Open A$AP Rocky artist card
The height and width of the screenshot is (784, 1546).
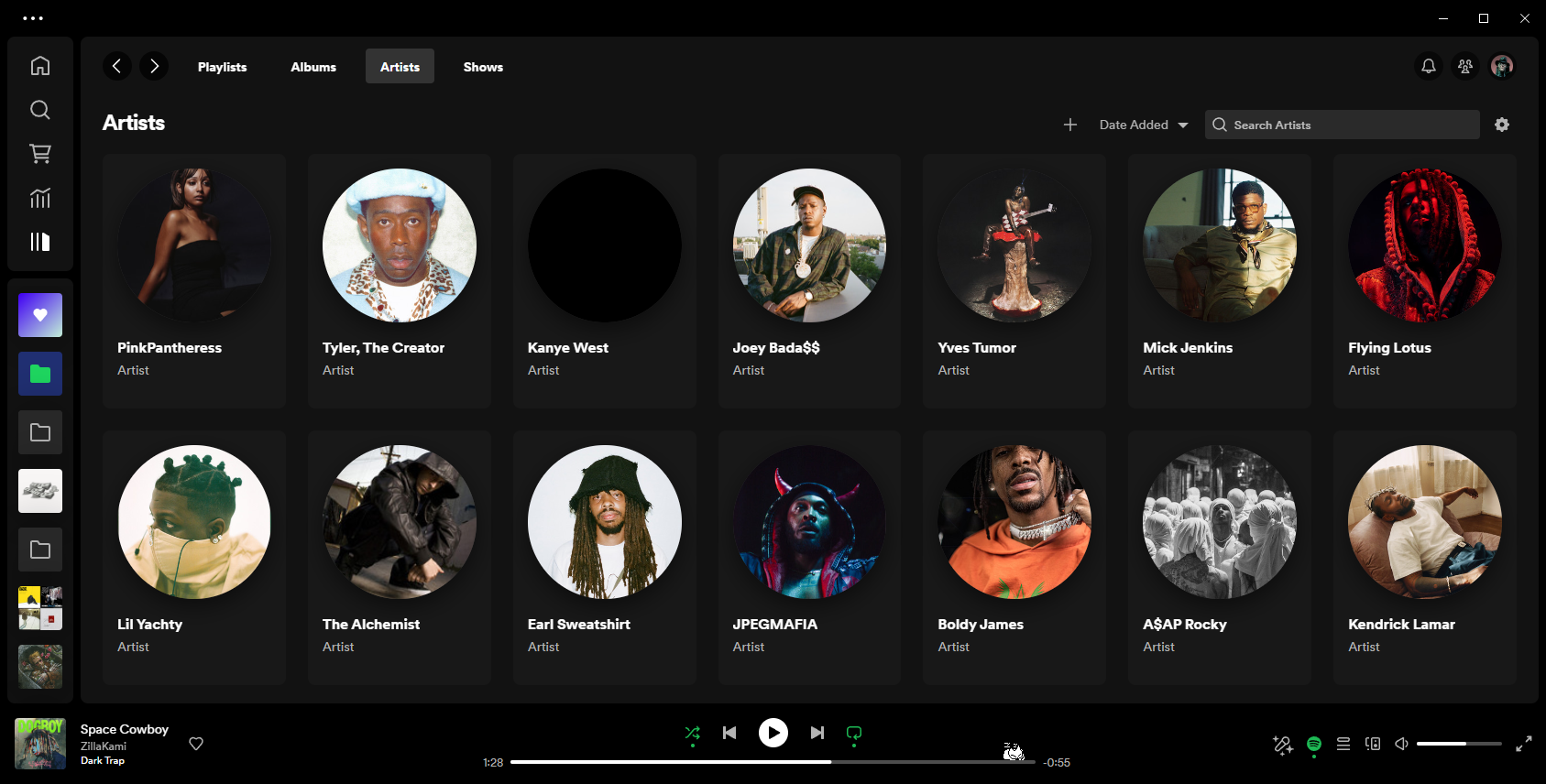1220,558
